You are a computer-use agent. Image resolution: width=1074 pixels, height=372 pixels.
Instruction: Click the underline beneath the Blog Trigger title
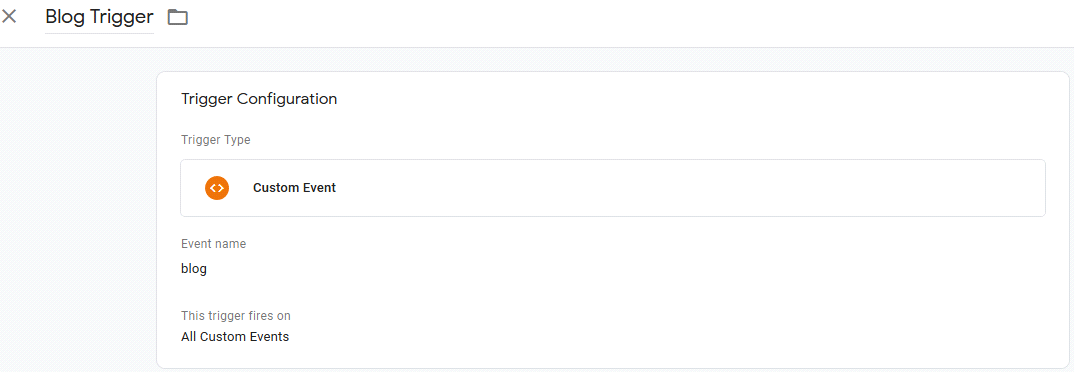(99, 33)
